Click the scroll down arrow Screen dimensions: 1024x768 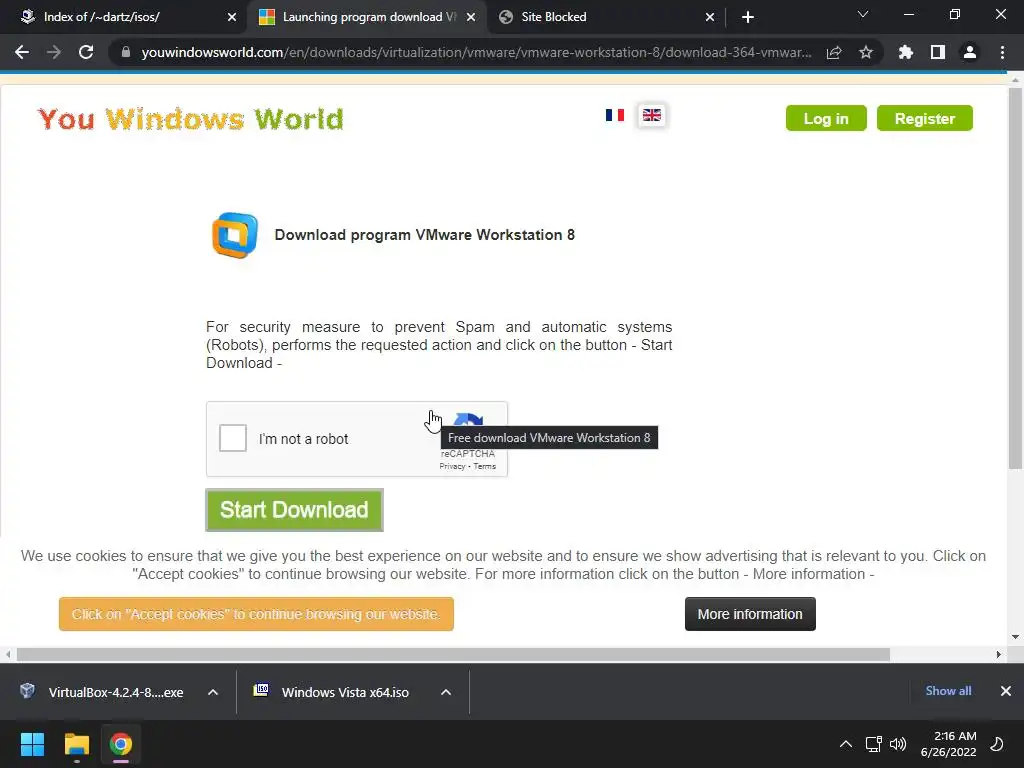[x=1015, y=637]
